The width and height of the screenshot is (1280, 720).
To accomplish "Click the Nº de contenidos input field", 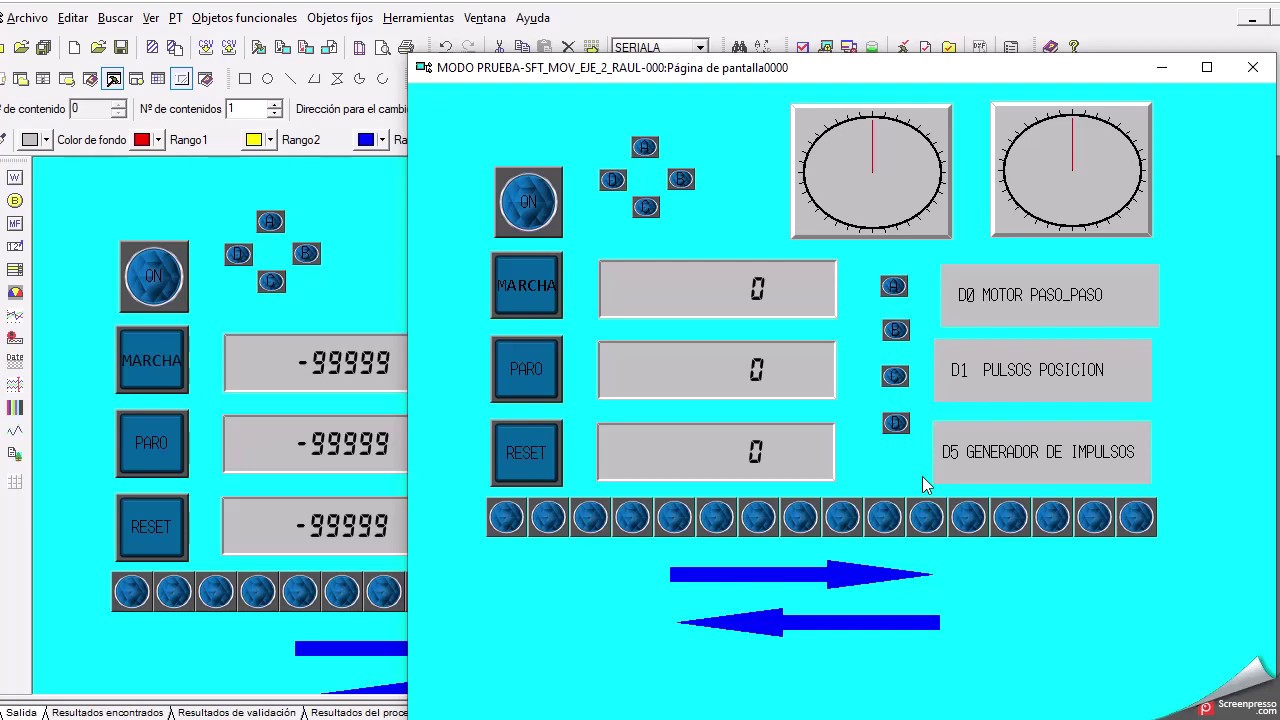I will [x=246, y=109].
